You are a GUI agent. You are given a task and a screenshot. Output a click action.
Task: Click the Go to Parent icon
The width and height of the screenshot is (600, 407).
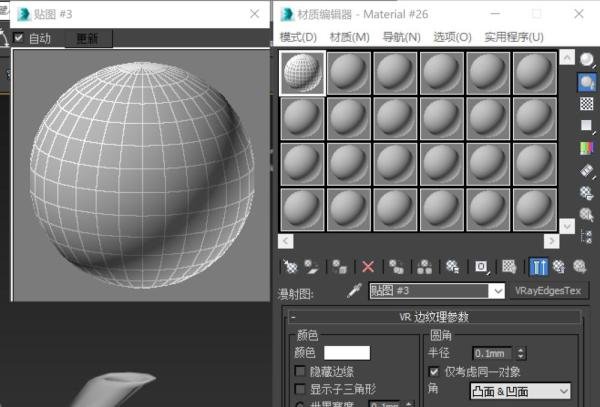tap(559, 266)
